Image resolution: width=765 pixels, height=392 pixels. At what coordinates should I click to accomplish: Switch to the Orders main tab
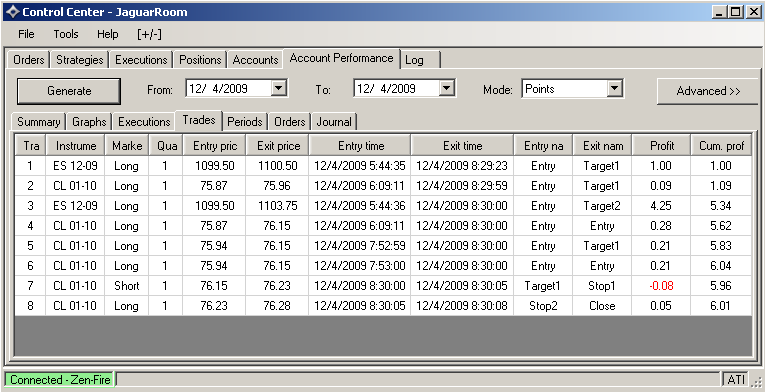click(29, 60)
